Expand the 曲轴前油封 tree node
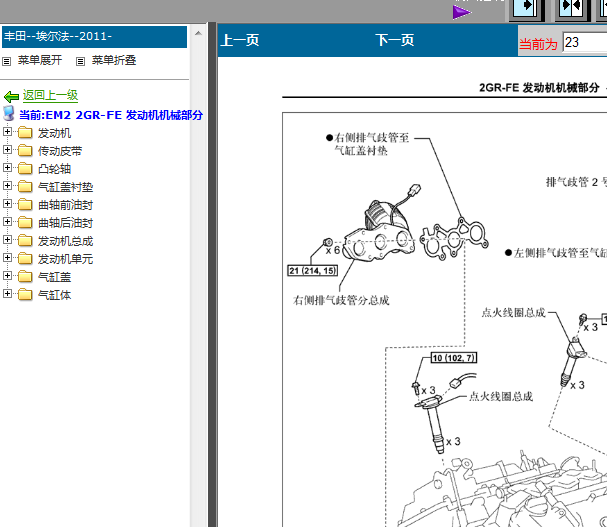The image size is (607, 527). 7,203
